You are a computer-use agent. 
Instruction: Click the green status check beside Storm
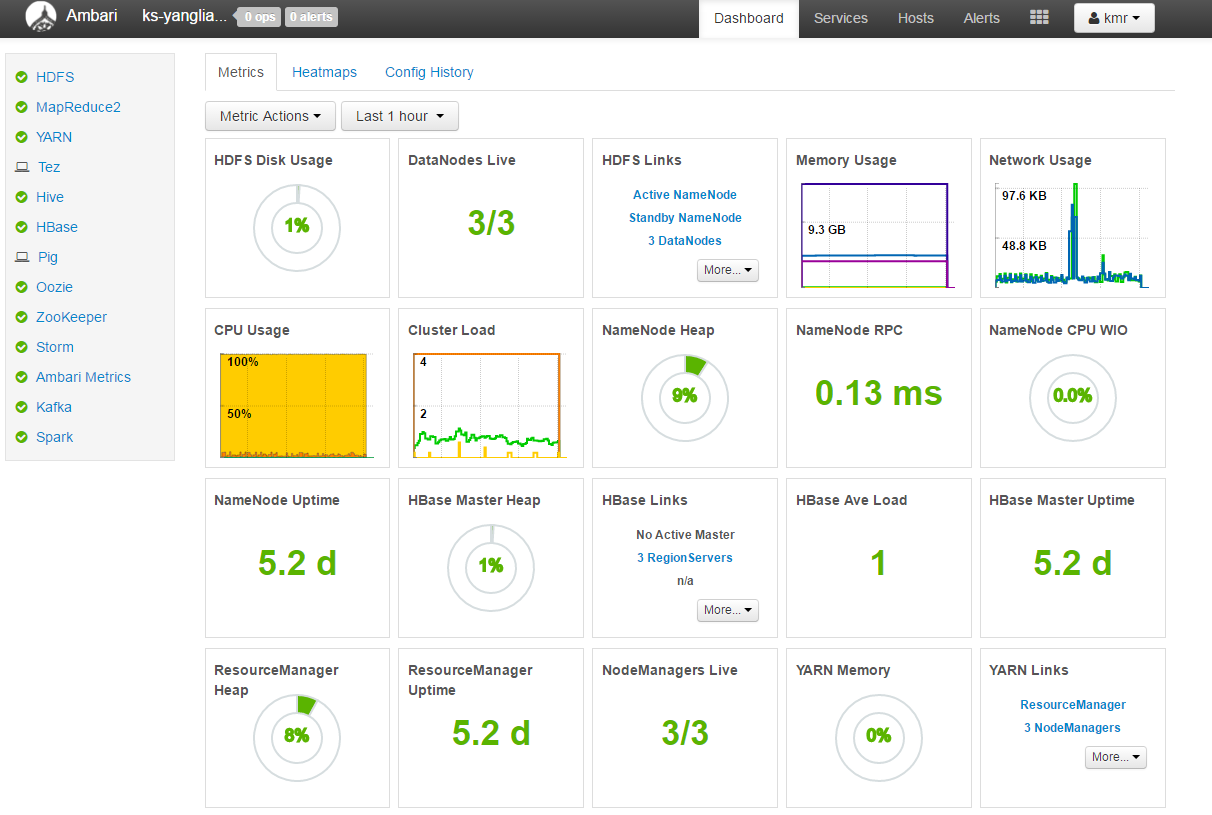[x=22, y=347]
